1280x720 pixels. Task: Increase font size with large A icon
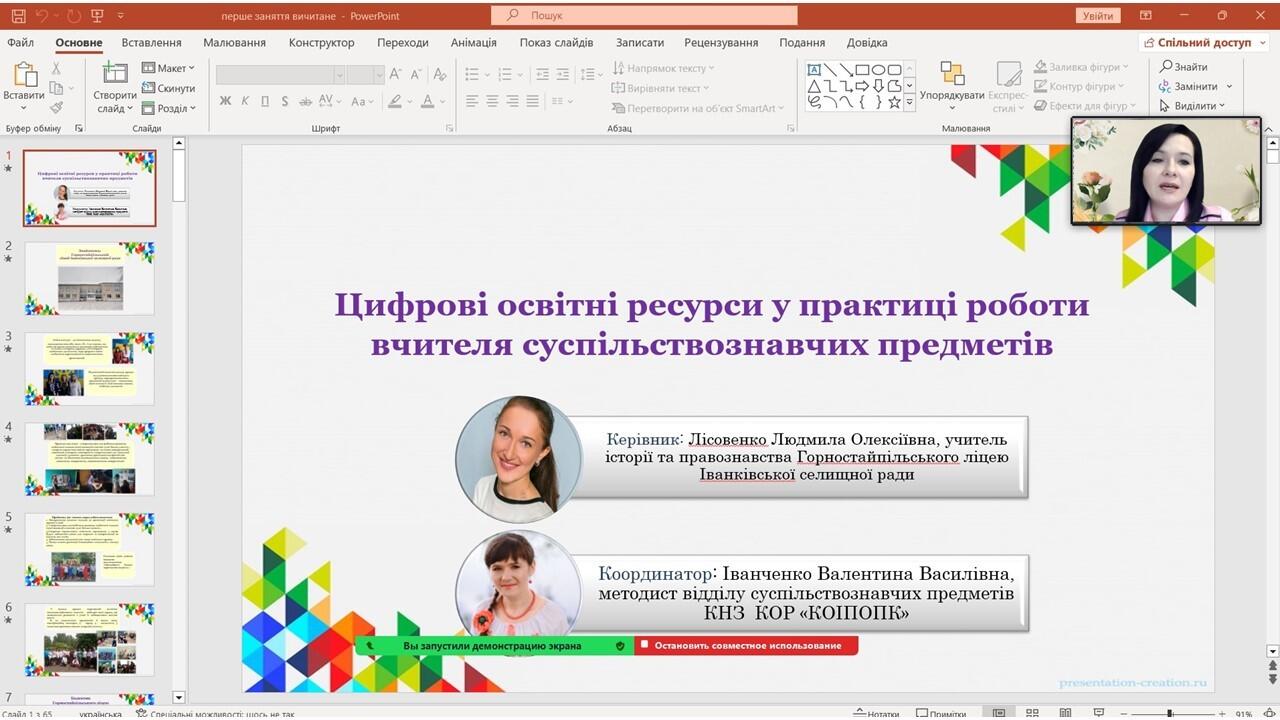coord(395,74)
